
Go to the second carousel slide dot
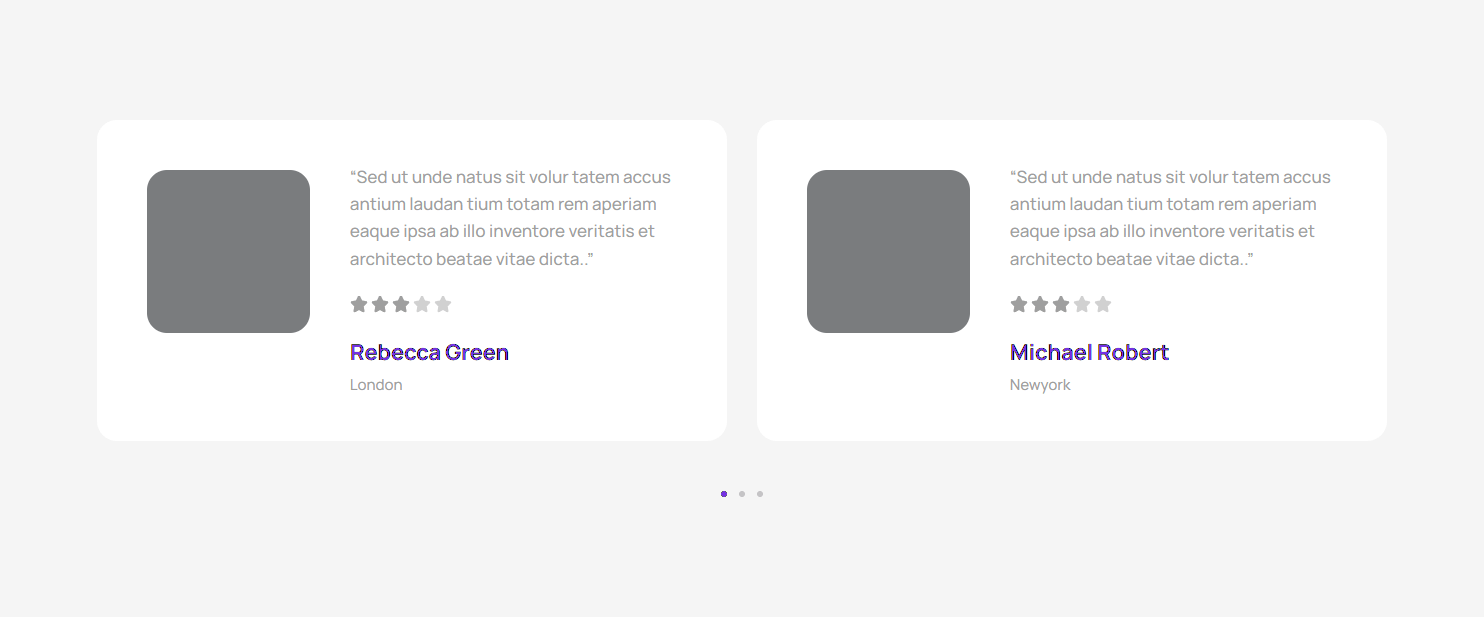point(742,494)
